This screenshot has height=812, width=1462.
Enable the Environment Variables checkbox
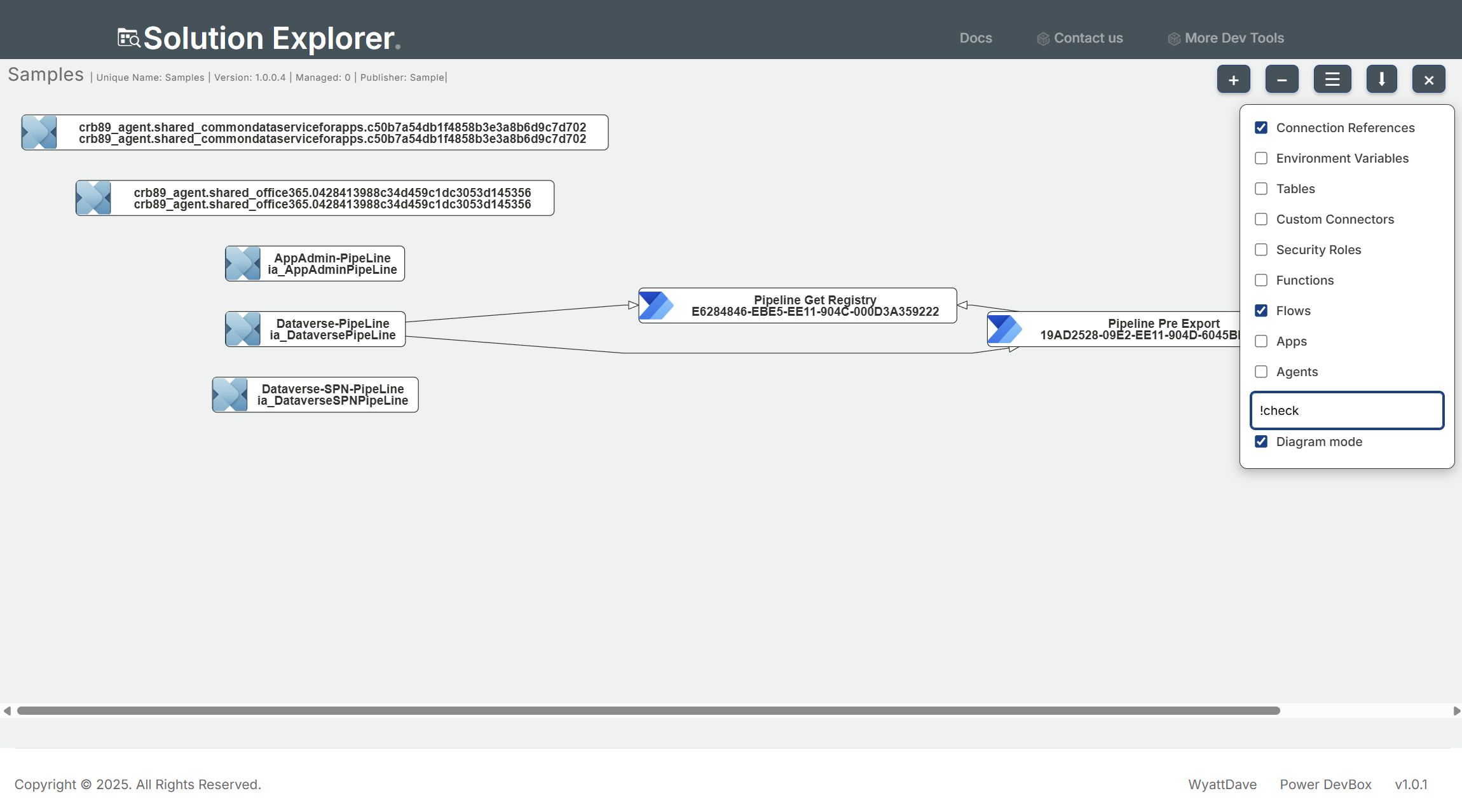click(1261, 158)
